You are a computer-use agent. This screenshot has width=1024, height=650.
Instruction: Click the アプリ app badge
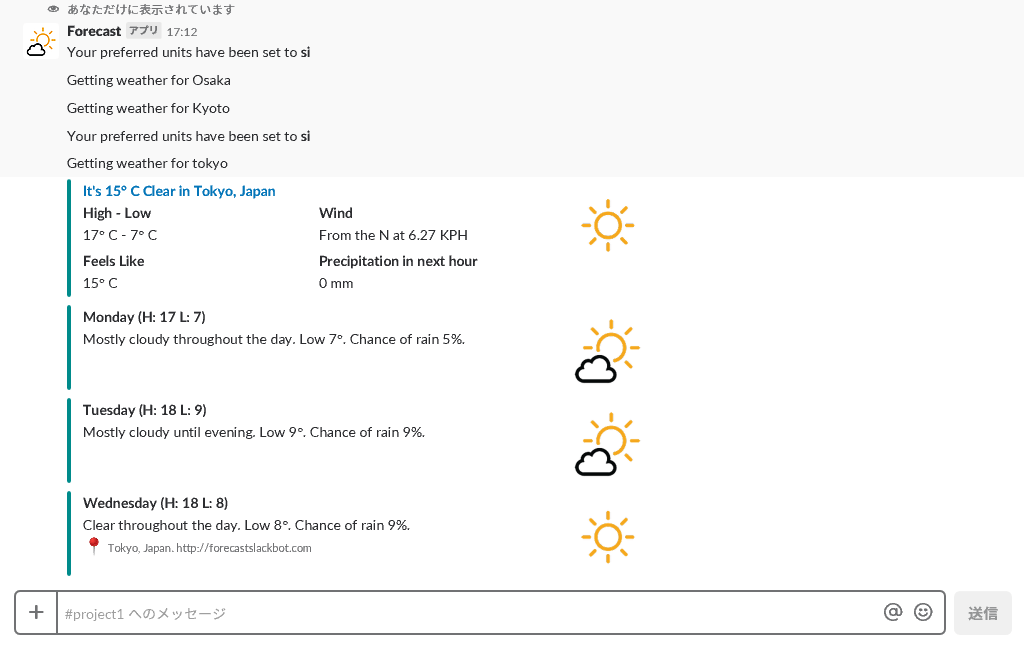(144, 31)
